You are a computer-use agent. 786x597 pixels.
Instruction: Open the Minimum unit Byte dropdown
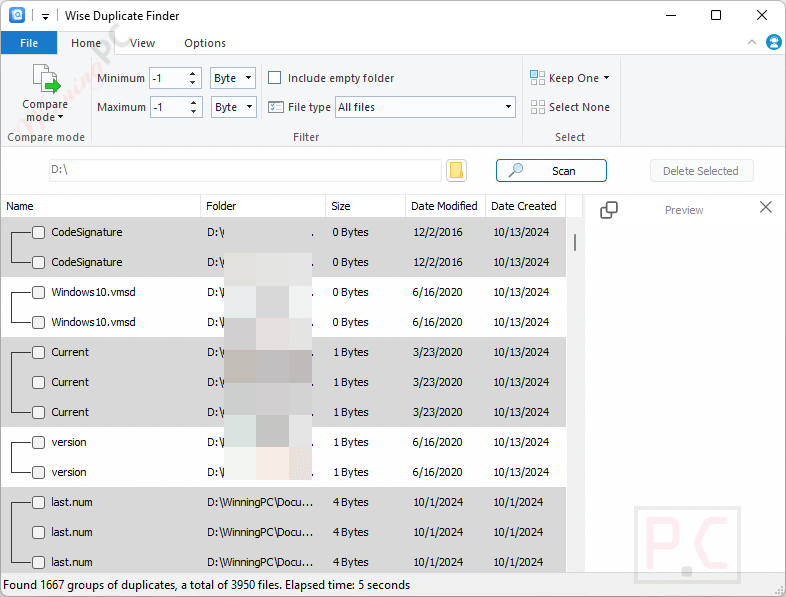[233, 78]
